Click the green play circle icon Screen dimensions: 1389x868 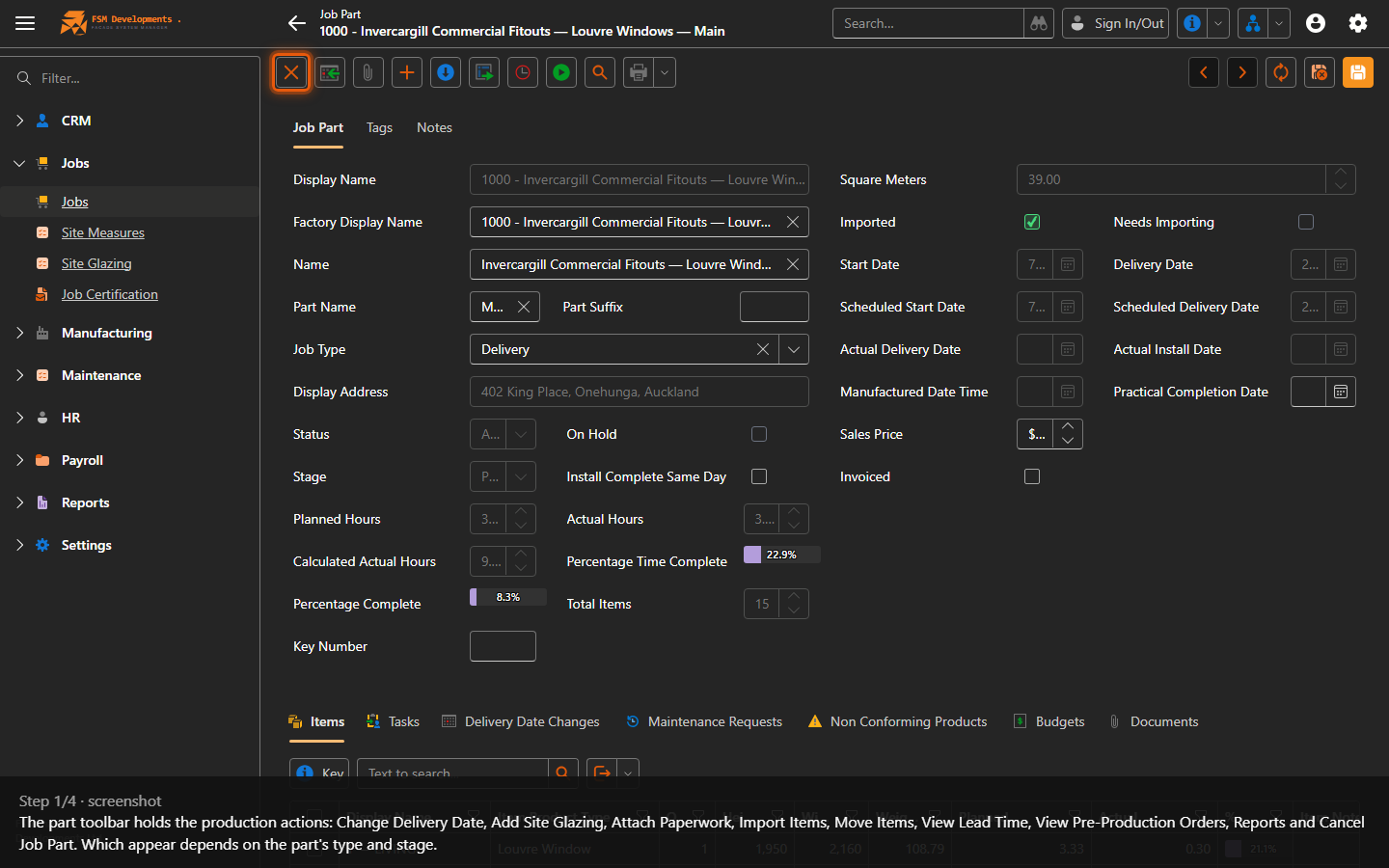(561, 72)
